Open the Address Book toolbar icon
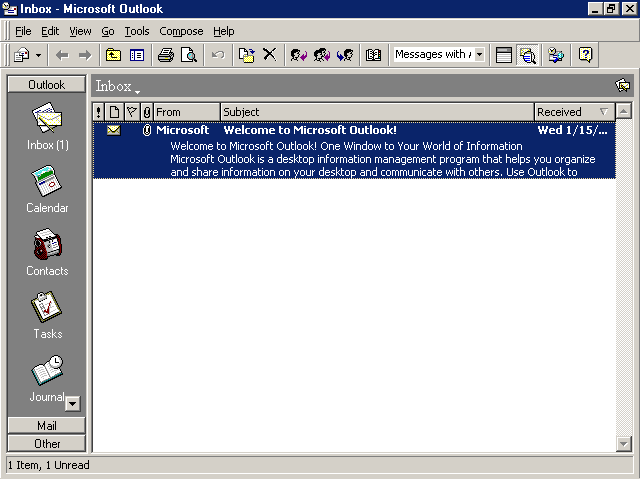 click(373, 55)
